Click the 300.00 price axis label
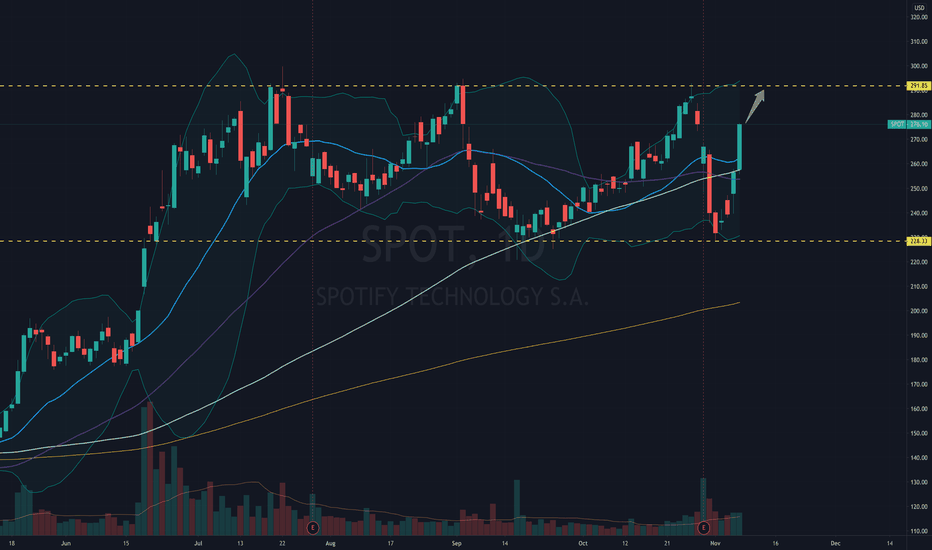 [x=918, y=66]
